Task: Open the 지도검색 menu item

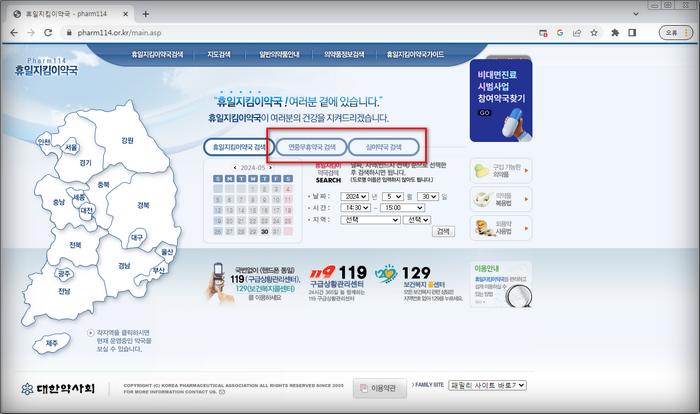Action: tap(219, 54)
